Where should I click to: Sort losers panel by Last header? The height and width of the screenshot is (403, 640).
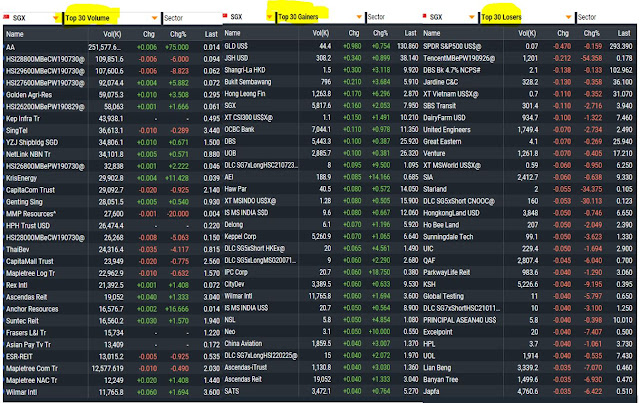point(624,33)
